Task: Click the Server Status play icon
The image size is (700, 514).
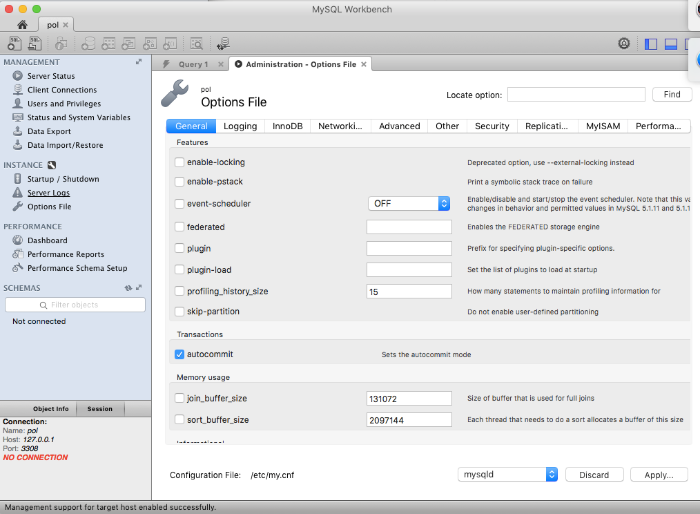Action: (x=17, y=76)
